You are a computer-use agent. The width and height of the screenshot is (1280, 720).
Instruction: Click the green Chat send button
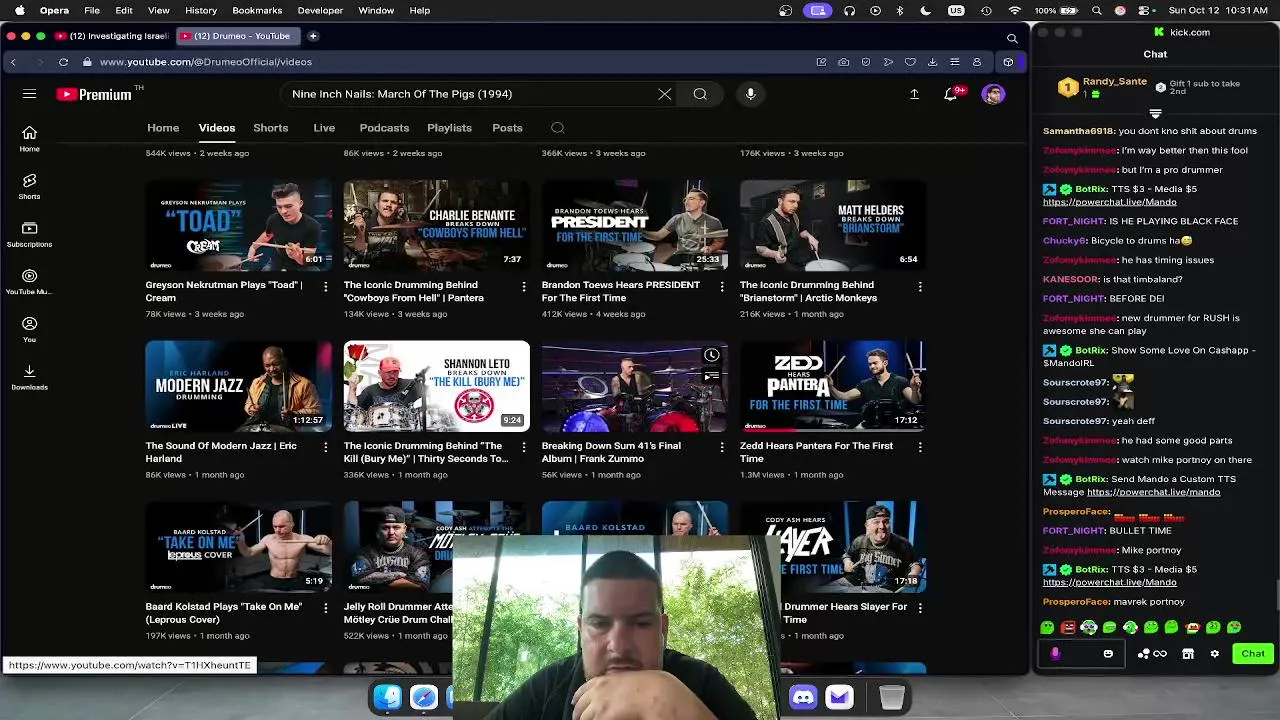1253,654
